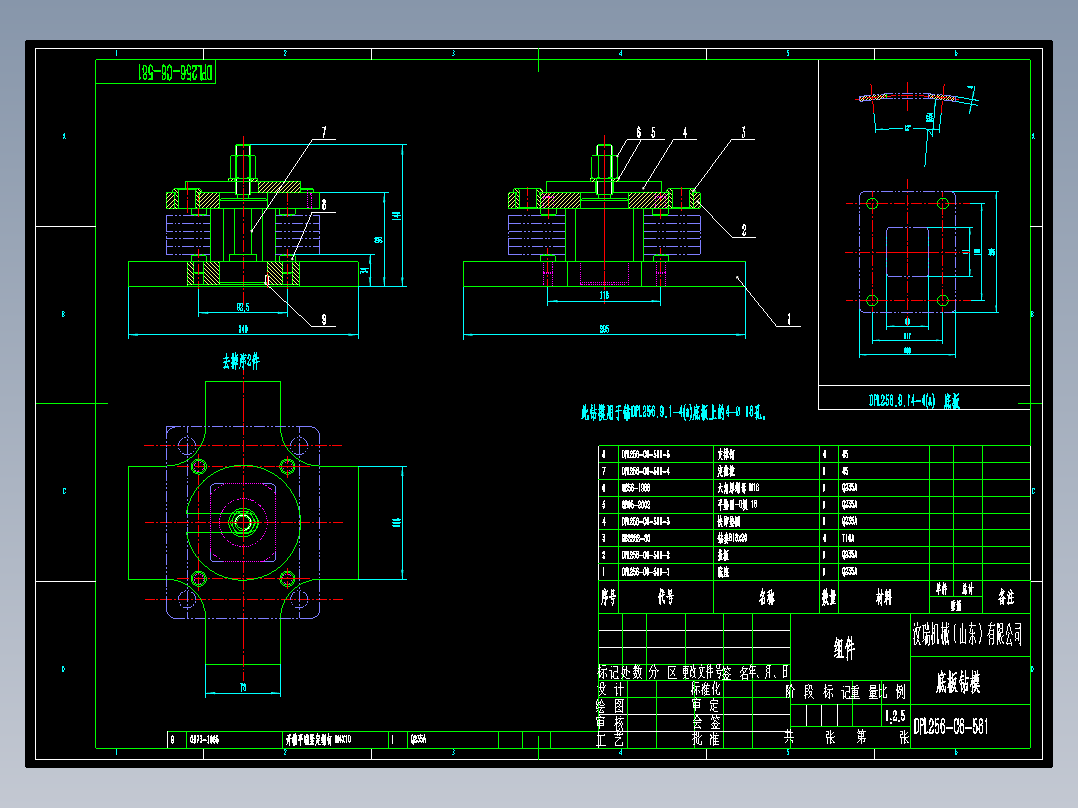
Task: Click the company name 汶瑞机械(山东)有限公司
Action: click(x=967, y=634)
